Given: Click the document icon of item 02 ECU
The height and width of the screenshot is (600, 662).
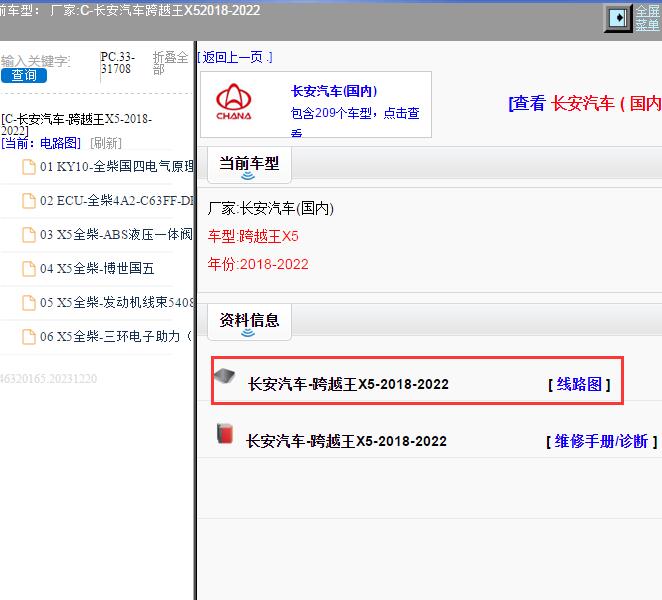Looking at the screenshot, I should [29, 201].
